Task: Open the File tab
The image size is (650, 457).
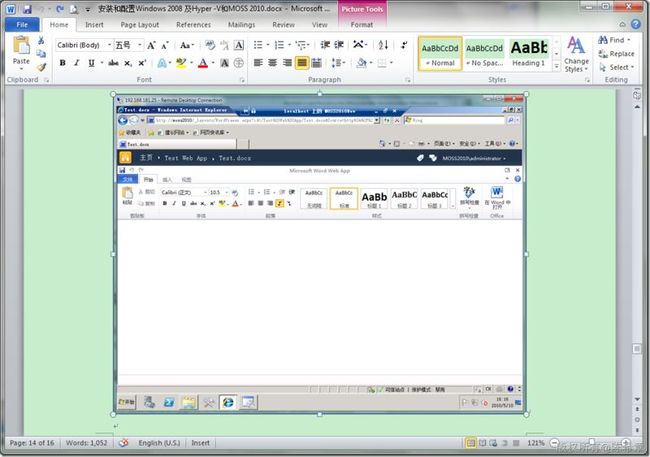Action: pos(22,24)
